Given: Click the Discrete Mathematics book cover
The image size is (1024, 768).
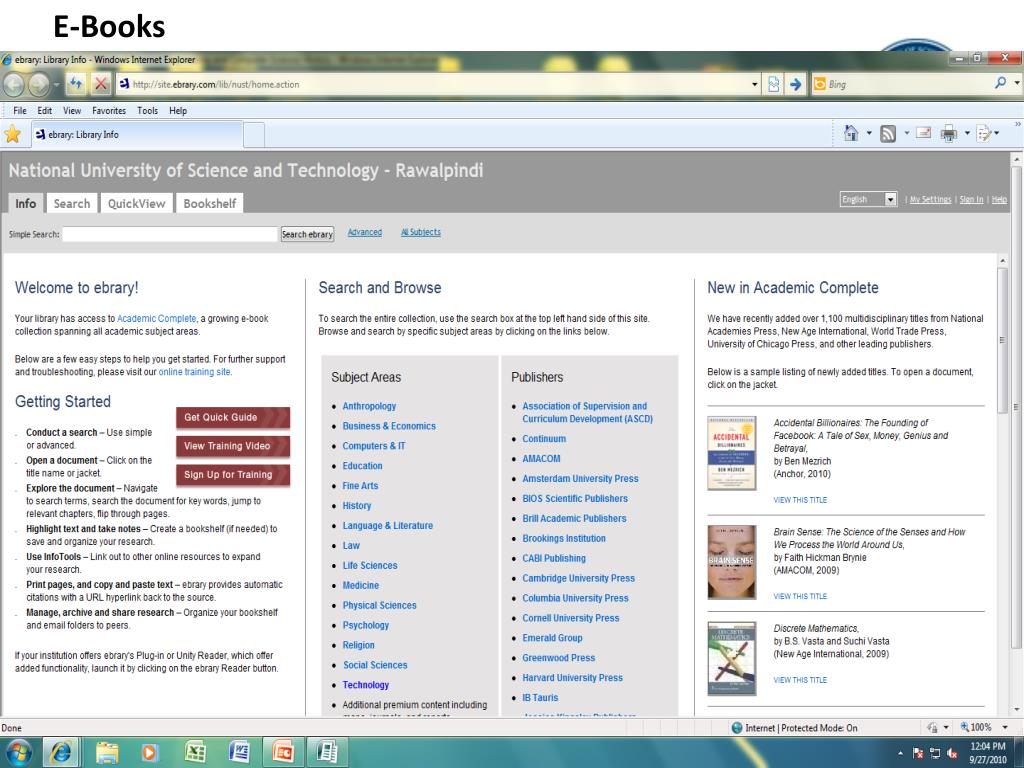Looking at the screenshot, I should pos(731,658).
